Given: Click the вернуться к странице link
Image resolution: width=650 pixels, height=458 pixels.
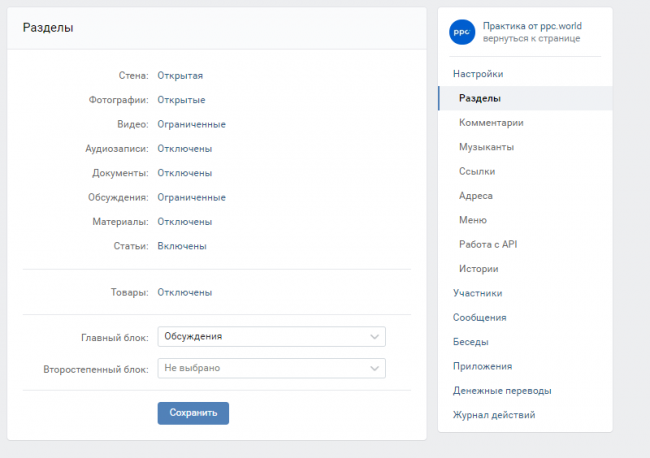Looking at the screenshot, I should [x=530, y=38].
